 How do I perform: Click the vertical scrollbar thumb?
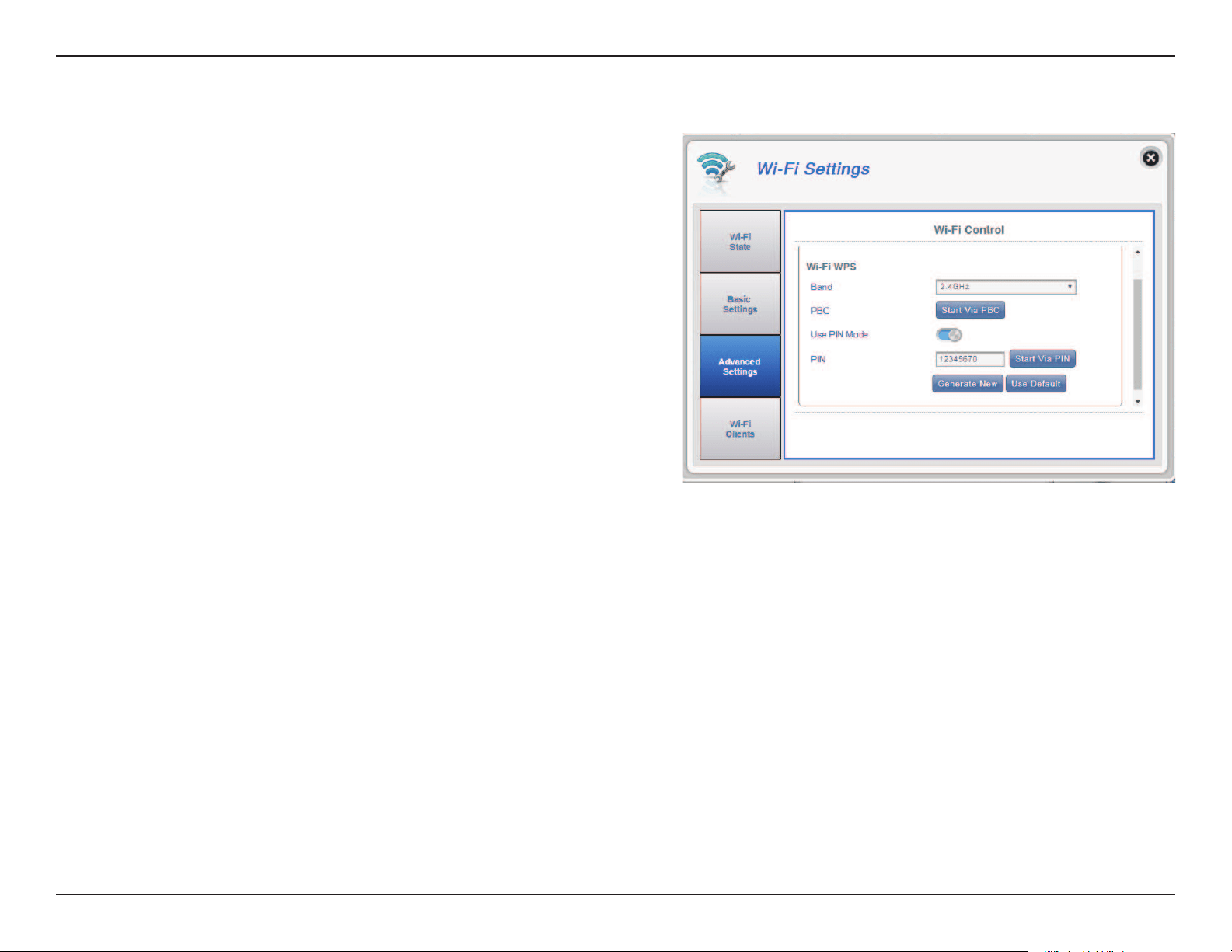tap(1138, 335)
